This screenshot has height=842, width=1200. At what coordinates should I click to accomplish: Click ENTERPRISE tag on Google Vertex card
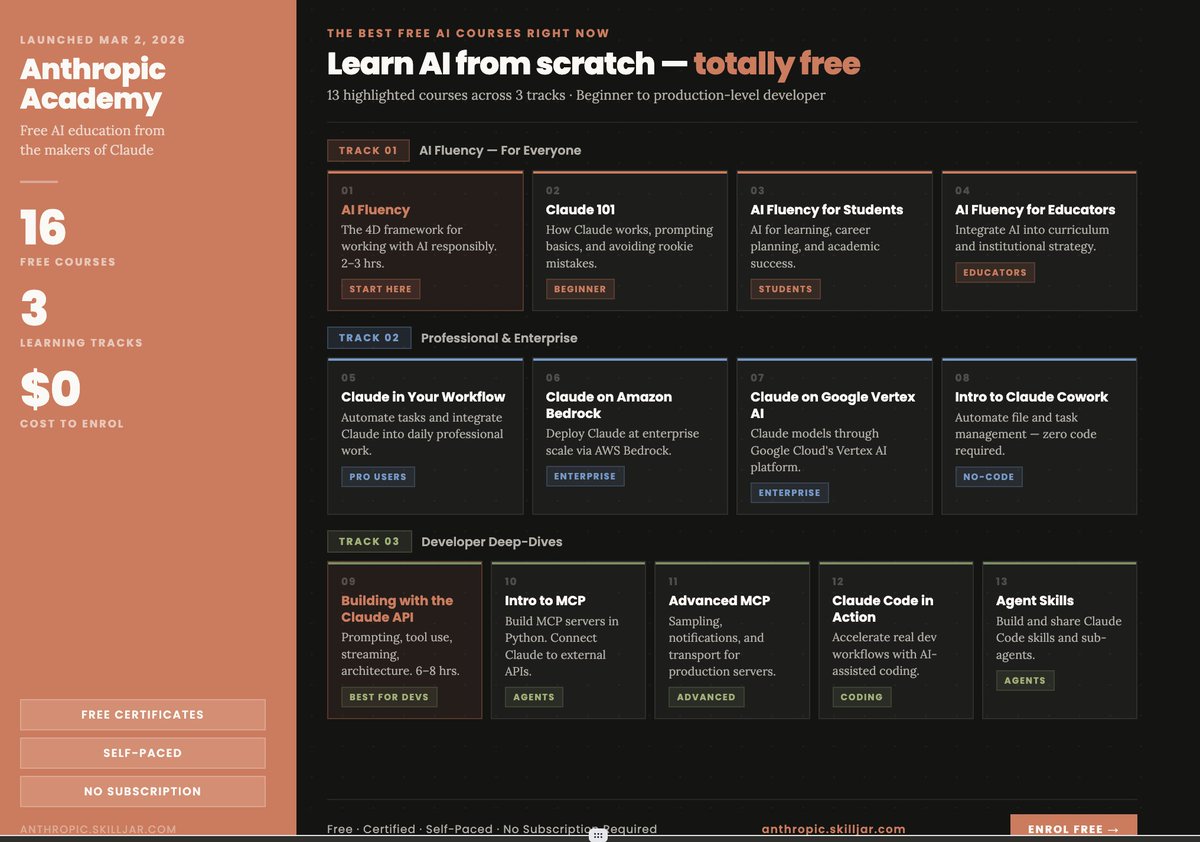(x=789, y=492)
